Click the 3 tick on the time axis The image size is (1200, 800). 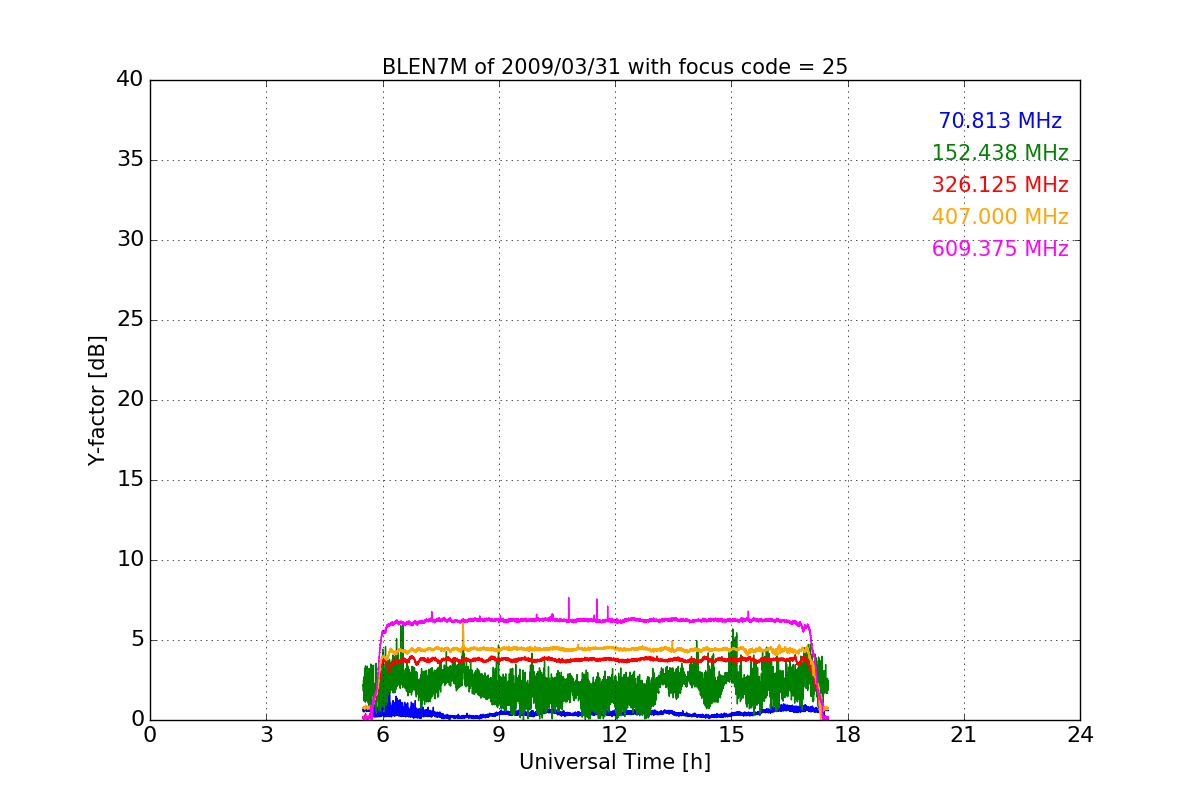click(x=266, y=735)
